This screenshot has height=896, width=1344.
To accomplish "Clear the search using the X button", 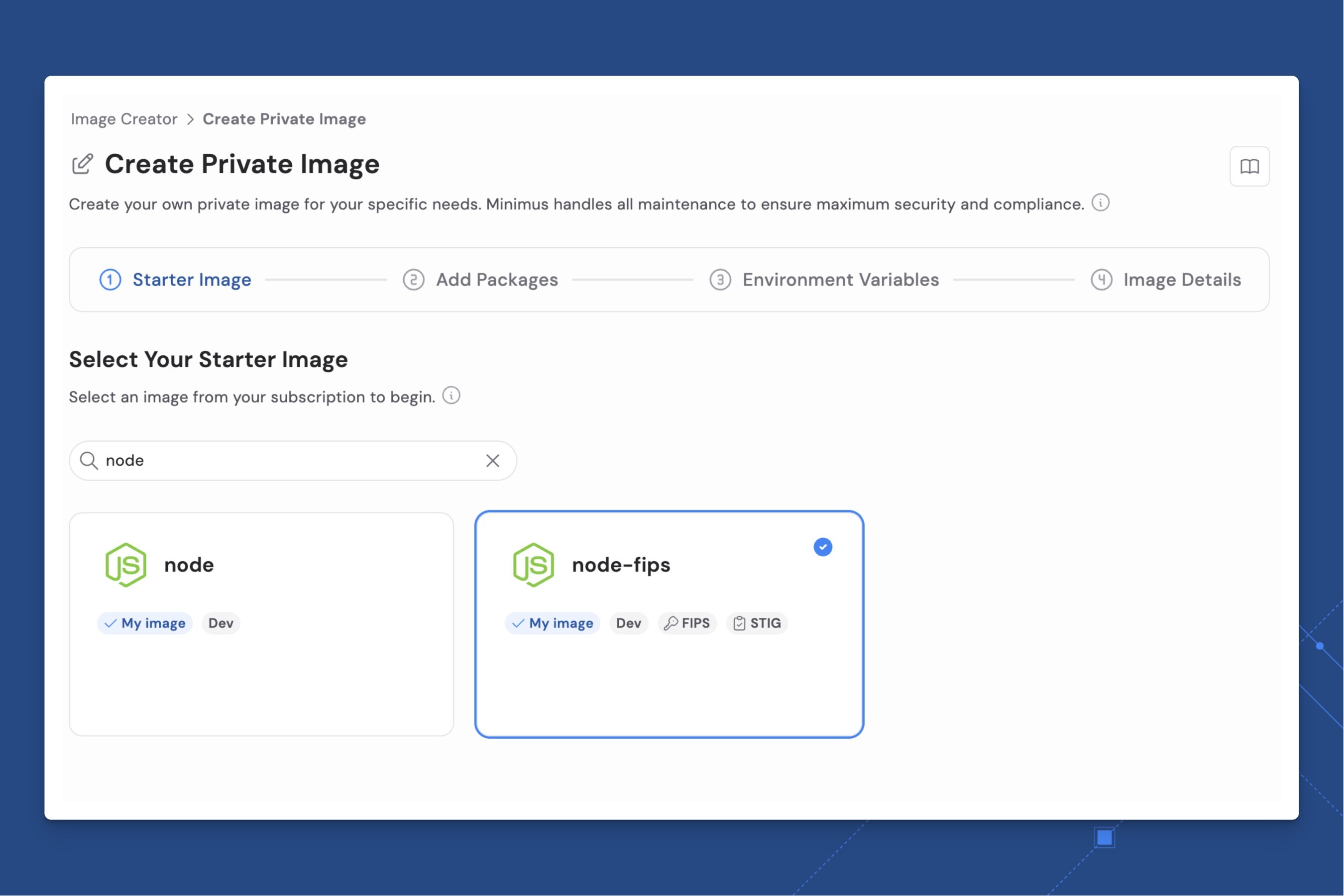I will (x=492, y=460).
